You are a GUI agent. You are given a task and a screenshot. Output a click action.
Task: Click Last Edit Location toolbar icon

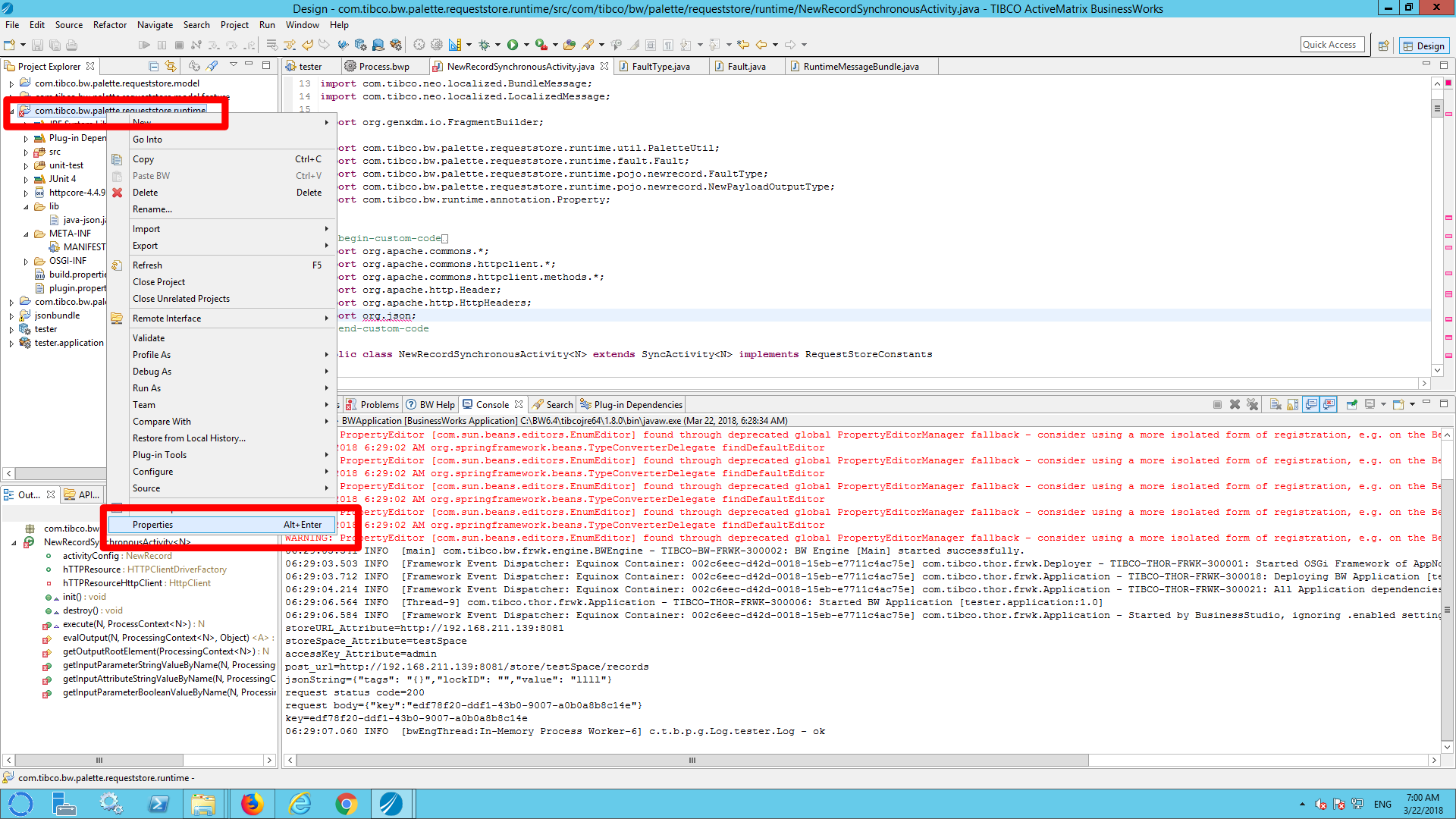tap(743, 45)
